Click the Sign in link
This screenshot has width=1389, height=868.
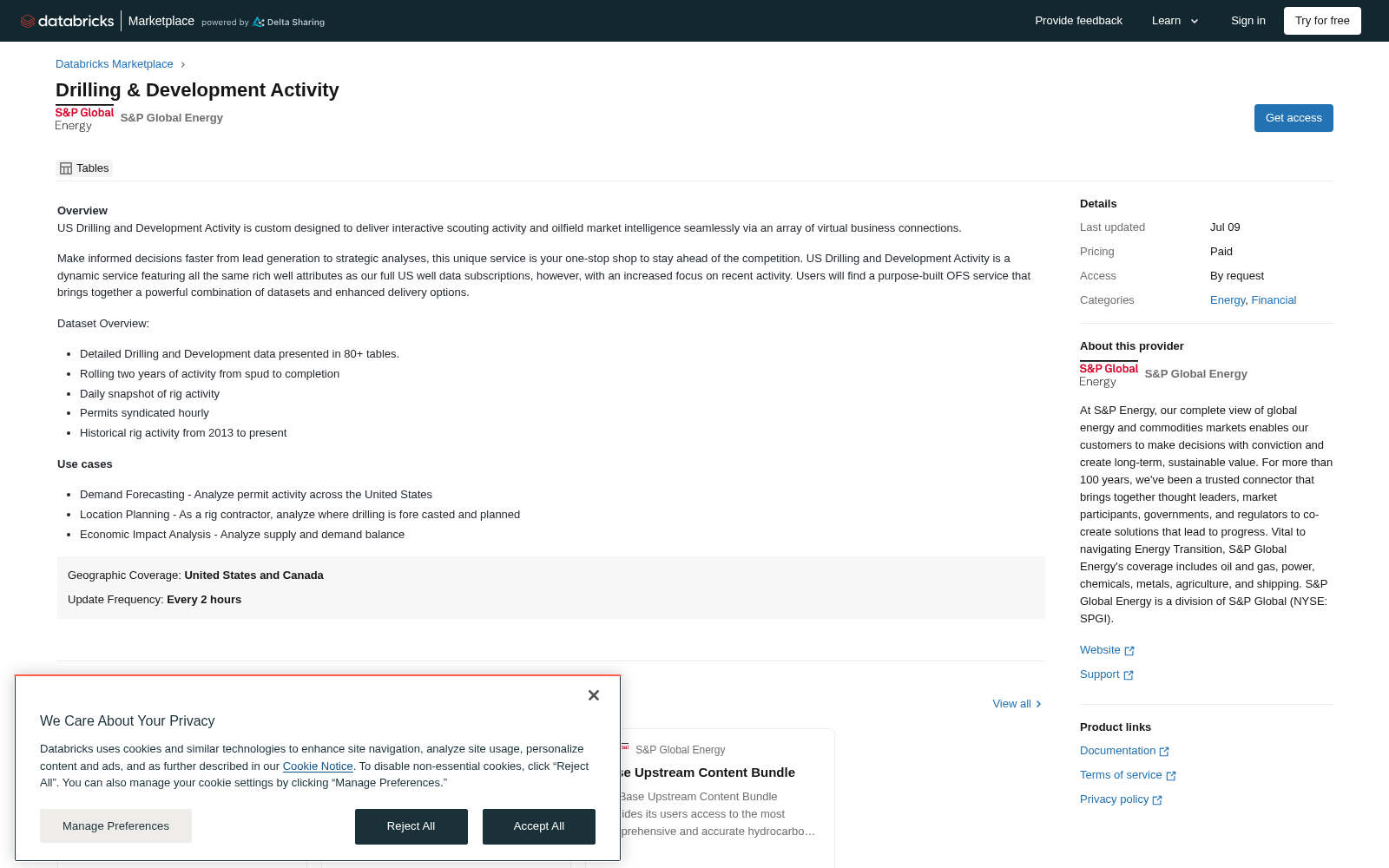[1247, 21]
